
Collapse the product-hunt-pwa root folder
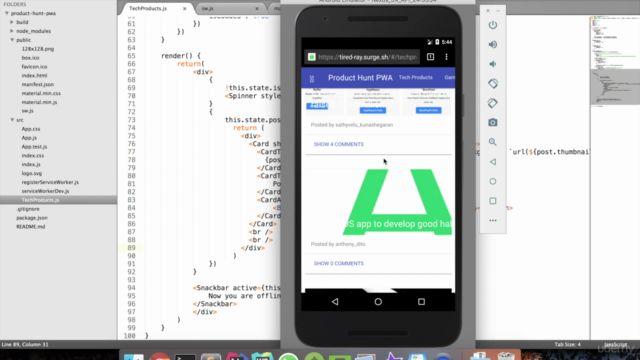point(7,13)
